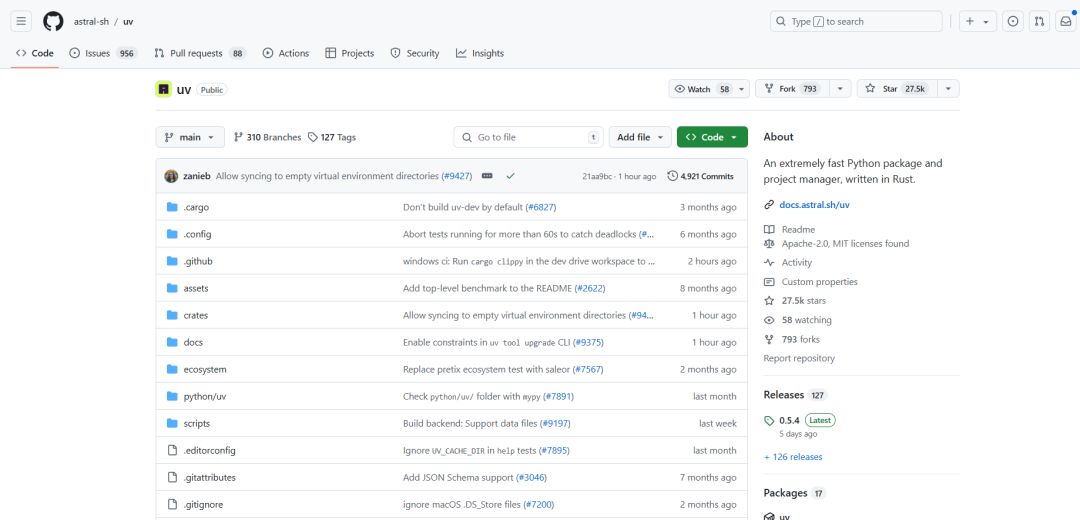Click zanieb's avatar in the commit bar
Image resolution: width=1080 pixels, height=520 pixels.
pos(172,176)
